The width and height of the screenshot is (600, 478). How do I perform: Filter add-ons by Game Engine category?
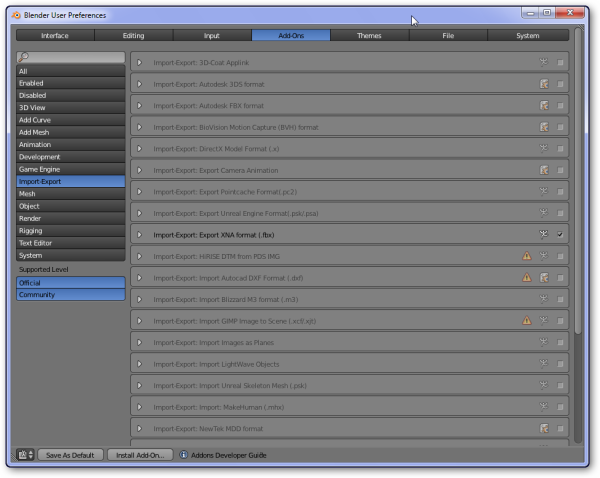click(x=70, y=169)
